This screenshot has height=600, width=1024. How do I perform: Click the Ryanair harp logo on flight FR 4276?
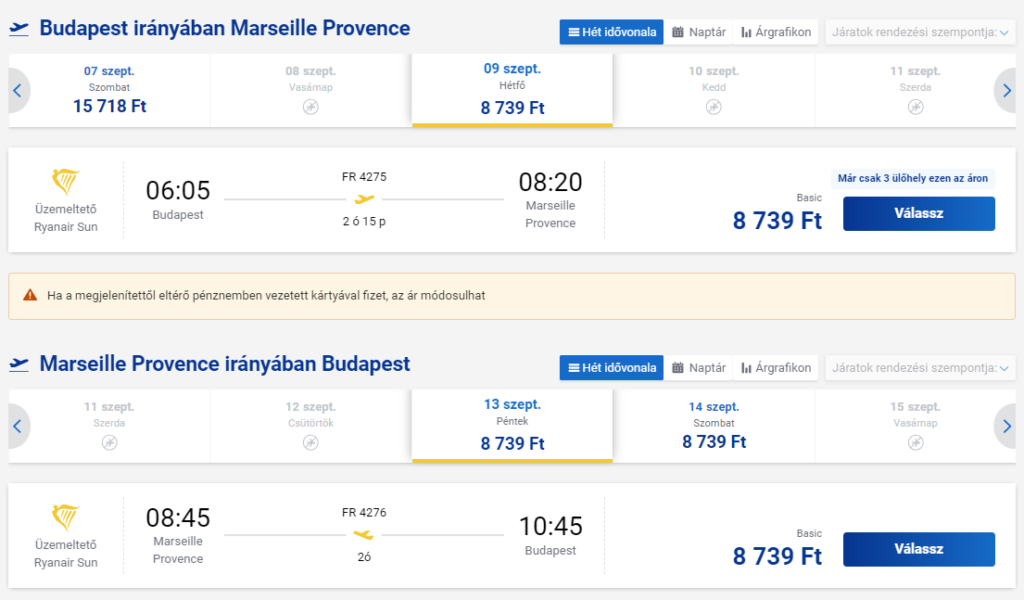(66, 518)
